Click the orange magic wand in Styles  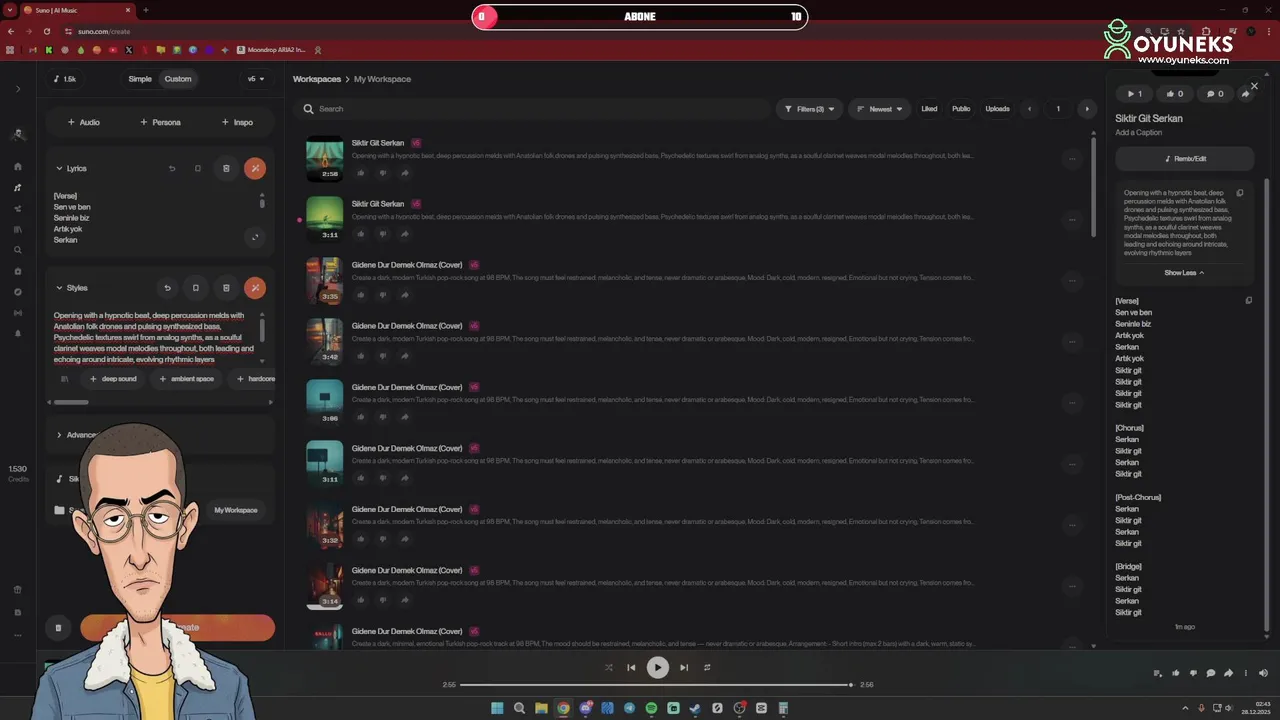(255, 288)
